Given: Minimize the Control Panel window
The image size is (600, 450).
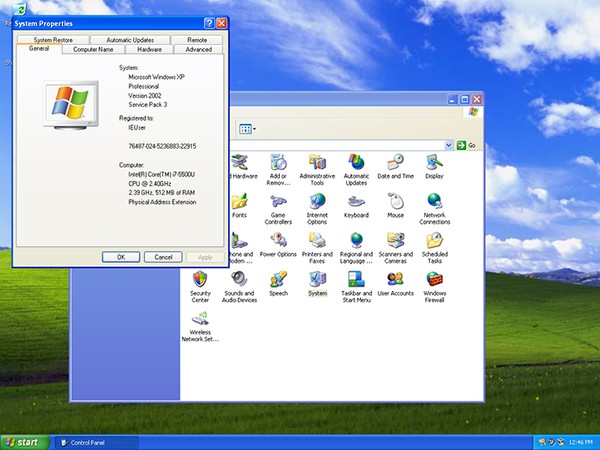Looking at the screenshot, I should coord(452,99).
